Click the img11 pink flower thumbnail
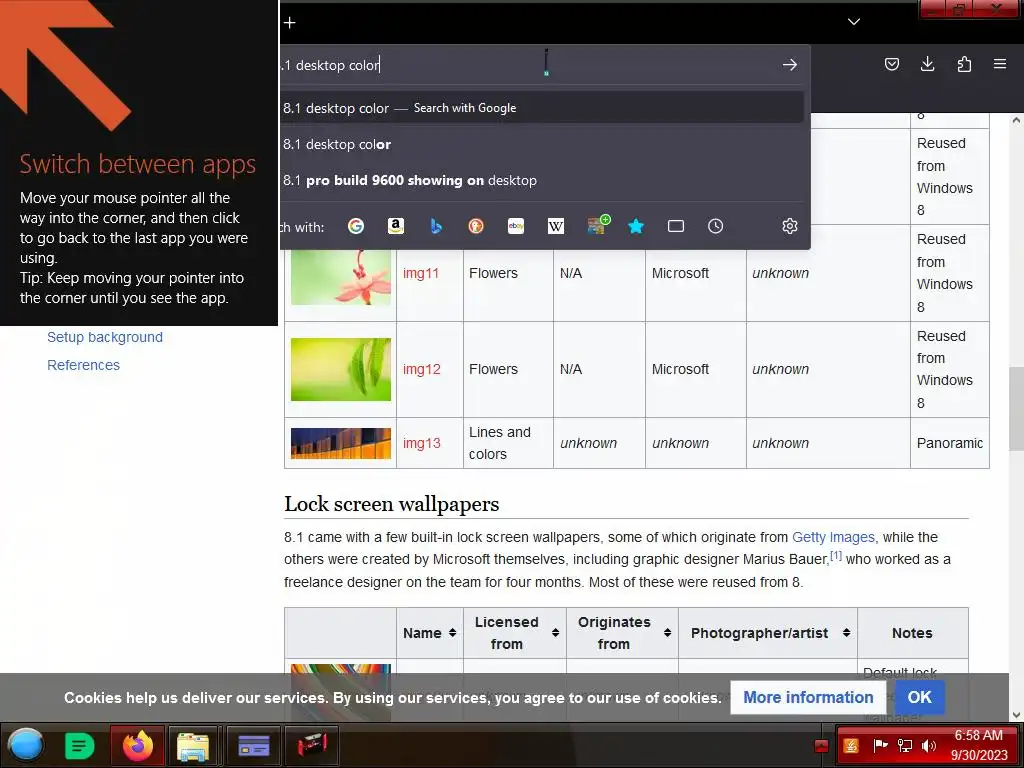Viewport: 1024px width, 768px height. (341, 278)
